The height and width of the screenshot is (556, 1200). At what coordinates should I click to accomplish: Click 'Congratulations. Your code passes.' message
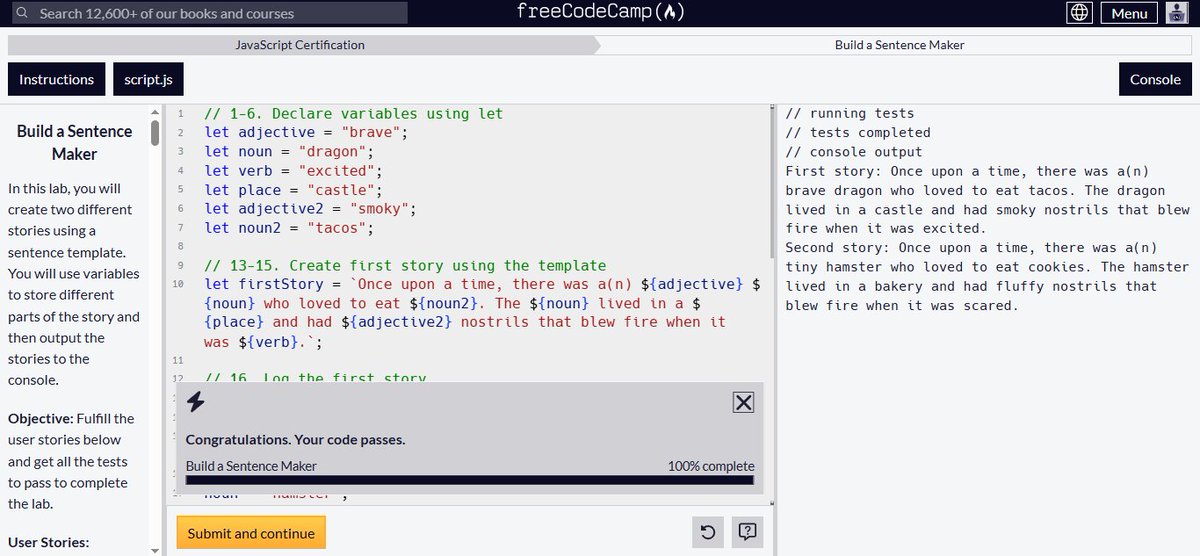point(296,439)
